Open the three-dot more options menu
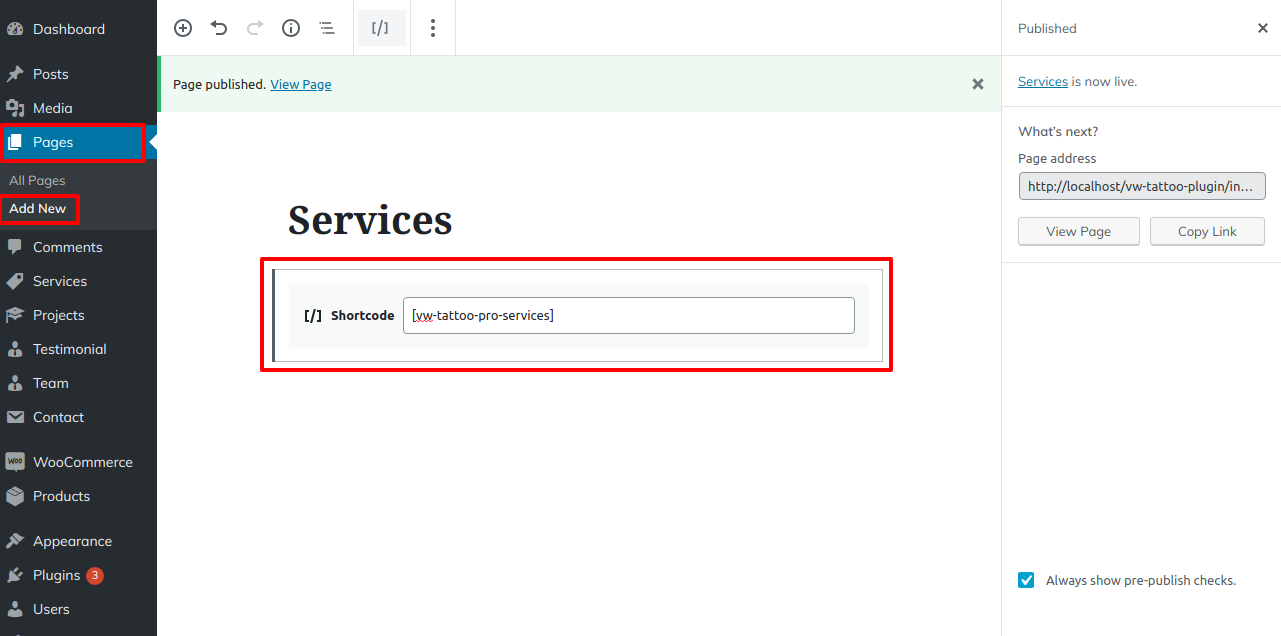The image size is (1281, 636). coord(432,28)
